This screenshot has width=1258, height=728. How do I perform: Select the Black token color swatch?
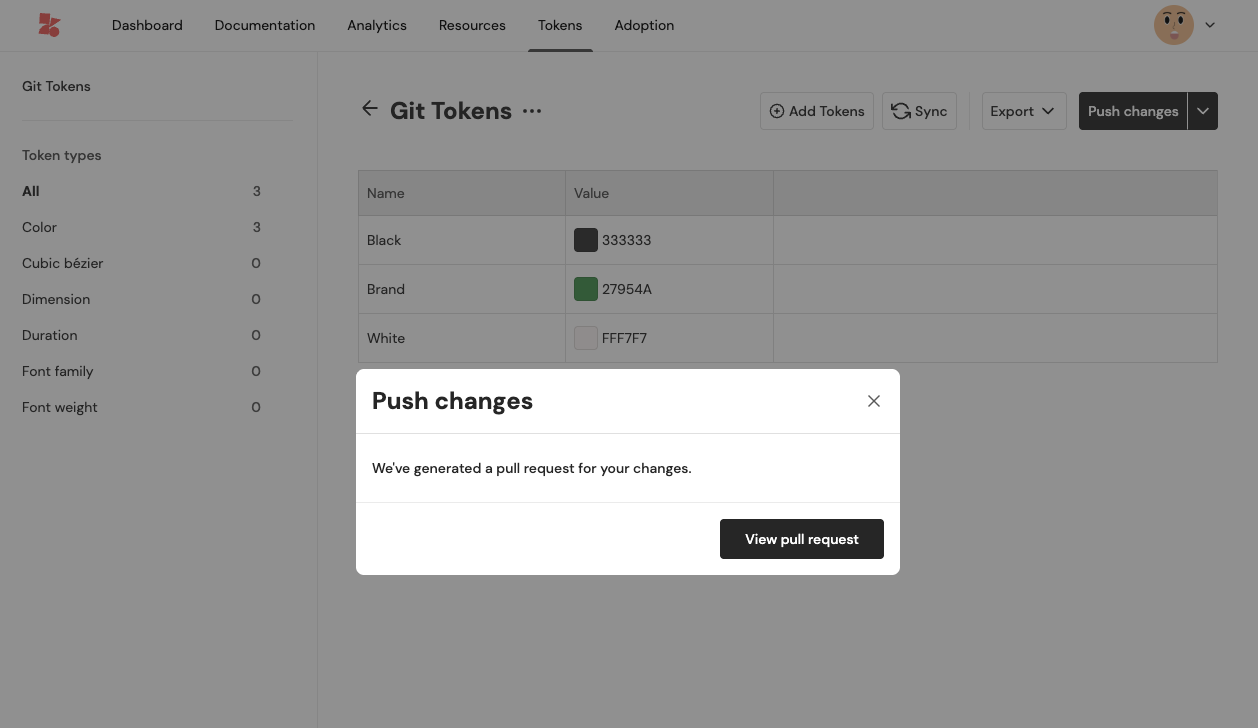(x=586, y=240)
